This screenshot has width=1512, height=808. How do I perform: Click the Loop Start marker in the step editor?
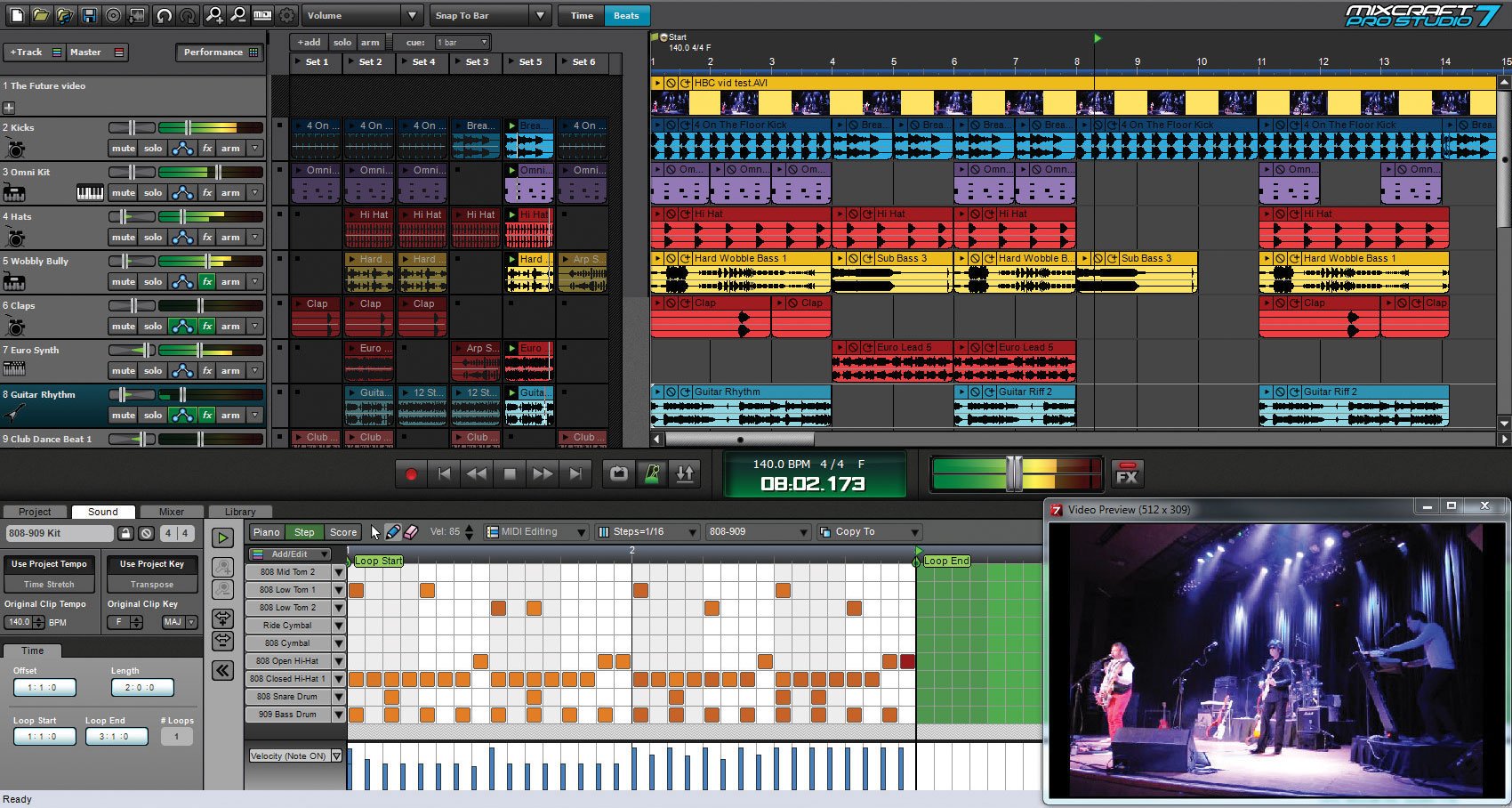pos(378,561)
